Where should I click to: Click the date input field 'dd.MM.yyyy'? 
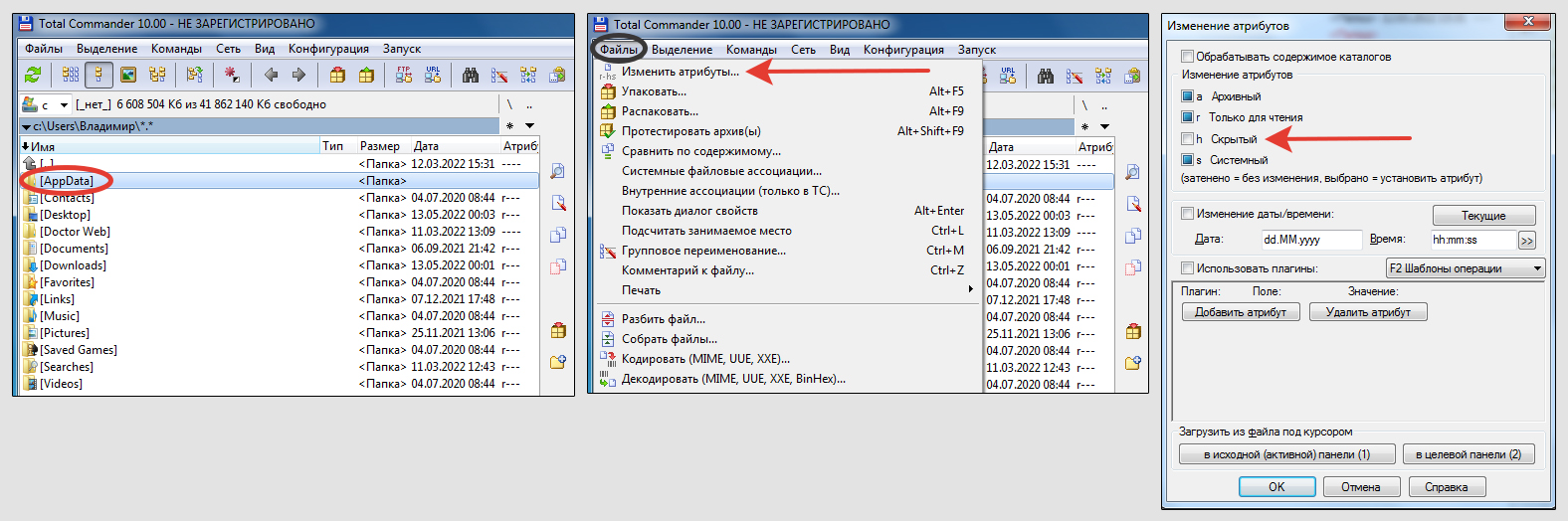click(x=1310, y=240)
